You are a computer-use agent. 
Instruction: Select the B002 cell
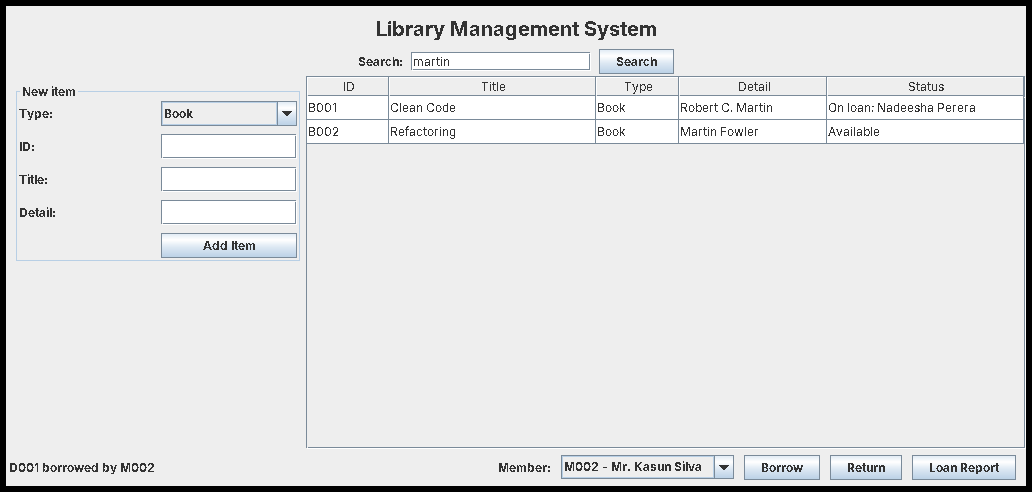point(348,132)
